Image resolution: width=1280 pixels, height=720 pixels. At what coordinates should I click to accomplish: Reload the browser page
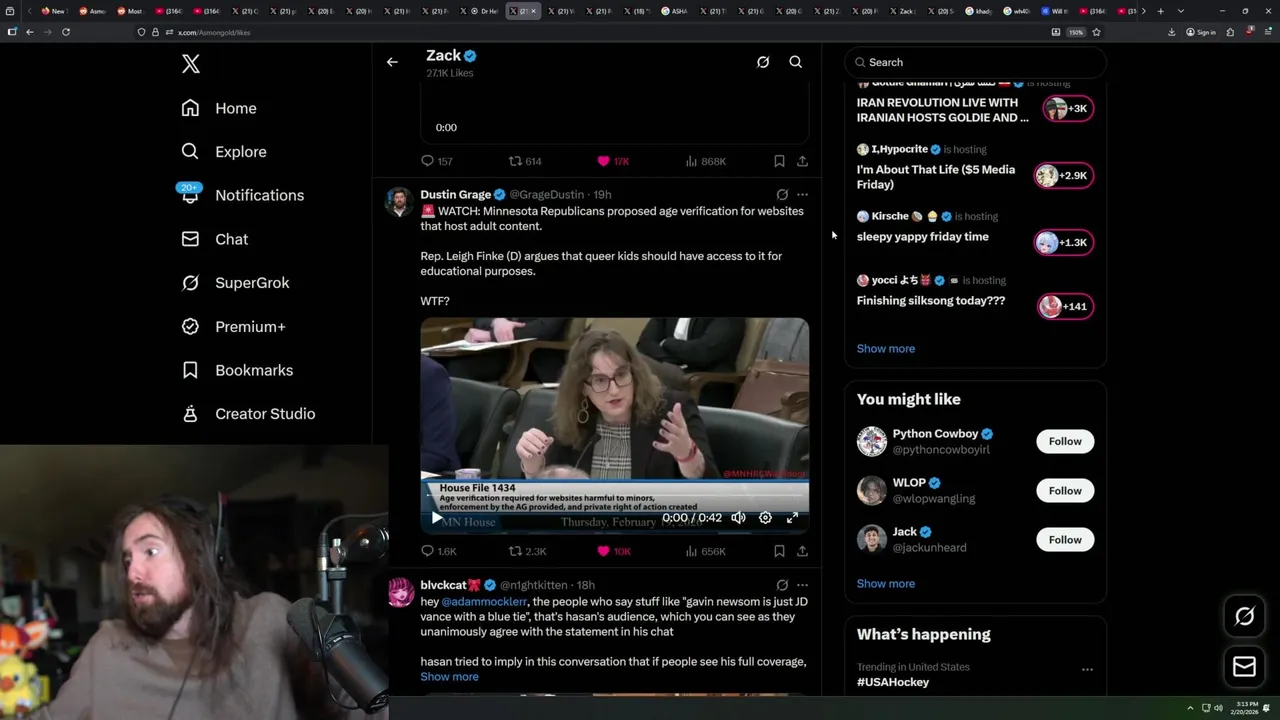click(x=66, y=32)
